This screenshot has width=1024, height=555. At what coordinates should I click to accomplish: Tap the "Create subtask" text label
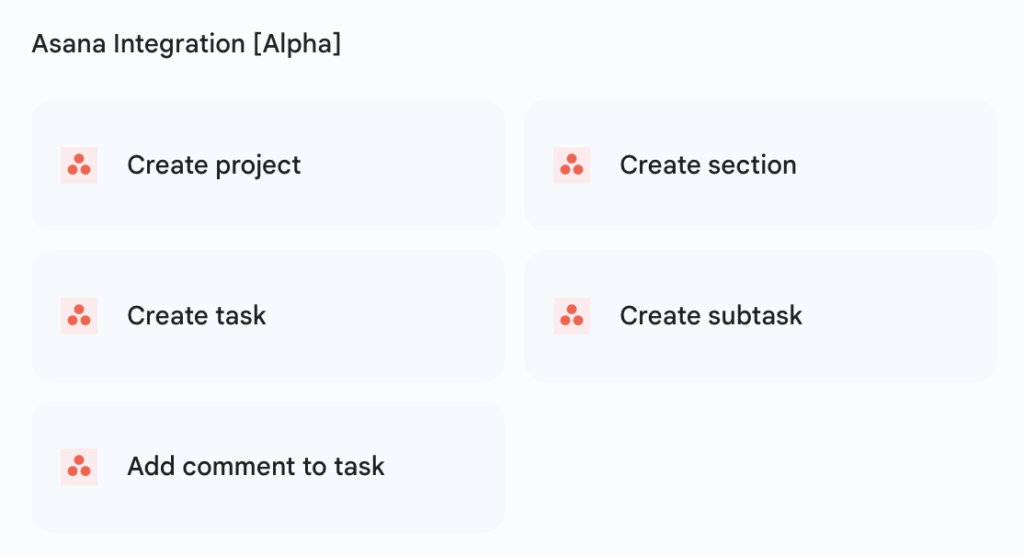click(x=711, y=316)
